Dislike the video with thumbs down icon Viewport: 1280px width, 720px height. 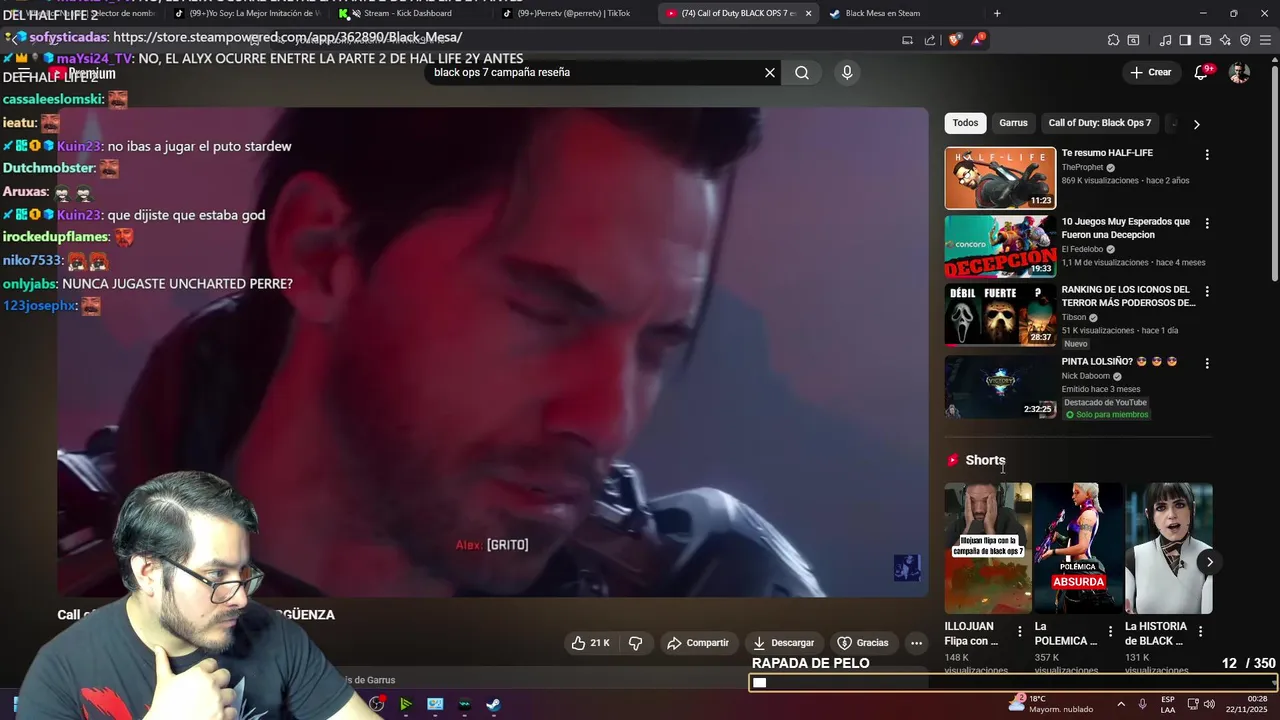click(635, 643)
